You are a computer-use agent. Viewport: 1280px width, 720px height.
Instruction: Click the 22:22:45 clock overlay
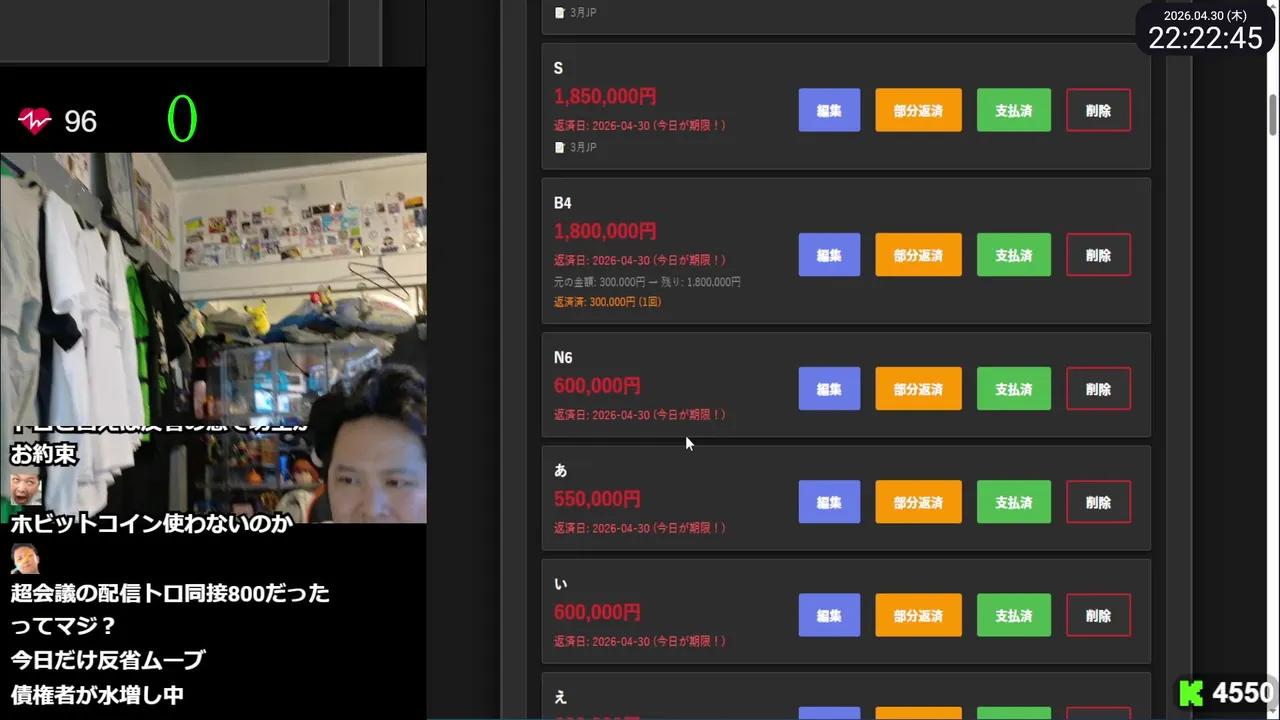coord(1205,38)
